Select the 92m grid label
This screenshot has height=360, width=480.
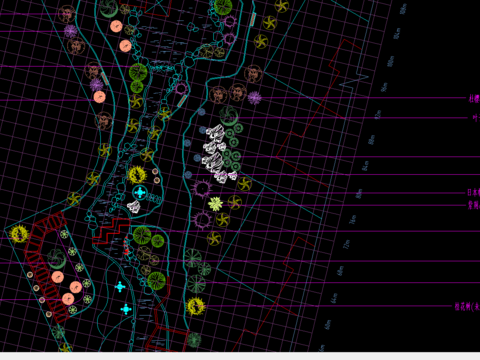pos(378,114)
